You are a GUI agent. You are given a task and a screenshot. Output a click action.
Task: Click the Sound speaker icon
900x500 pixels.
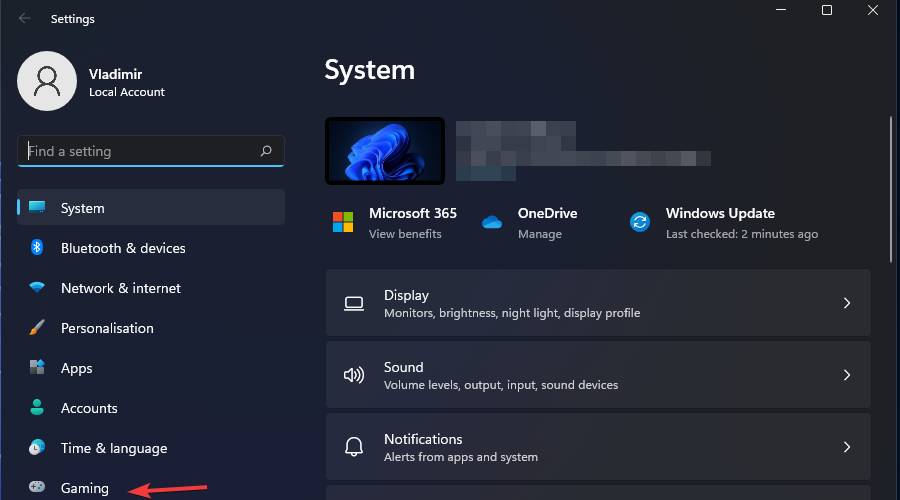(354, 375)
